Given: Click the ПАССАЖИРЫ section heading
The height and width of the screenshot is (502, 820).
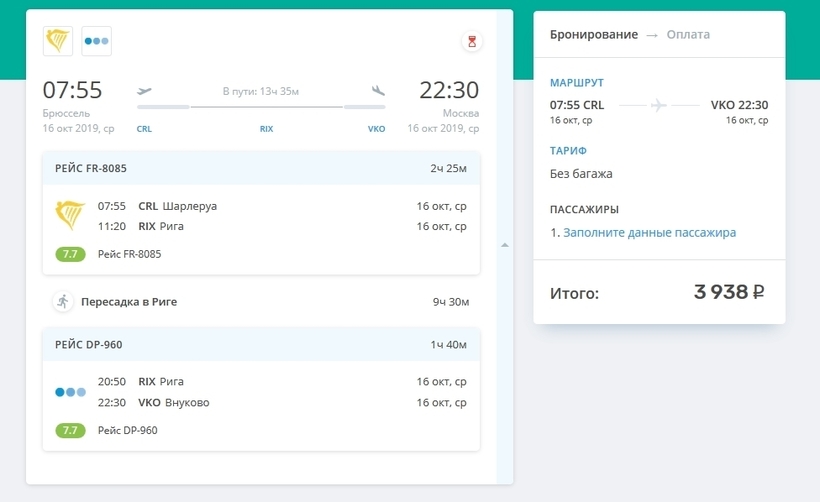Looking at the screenshot, I should 584,209.
